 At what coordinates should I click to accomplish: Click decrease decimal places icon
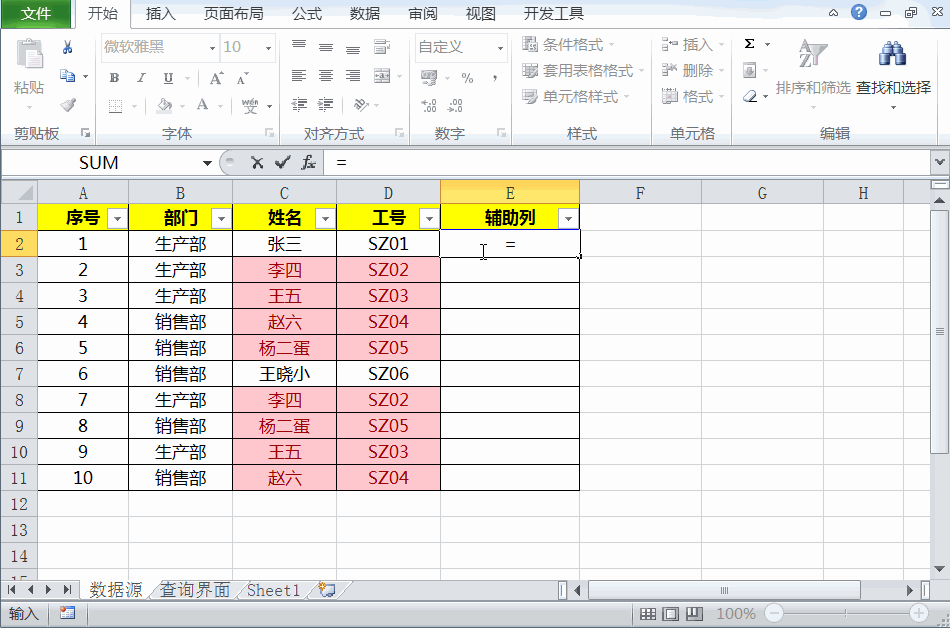pyautogui.click(x=455, y=105)
